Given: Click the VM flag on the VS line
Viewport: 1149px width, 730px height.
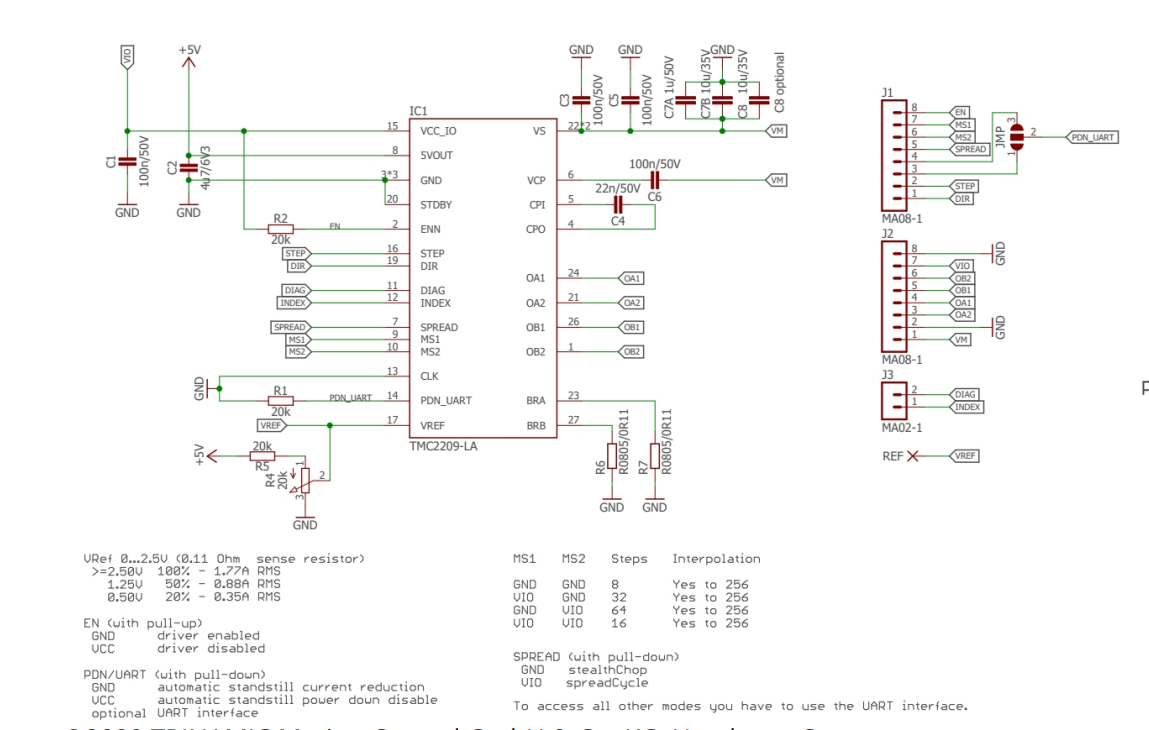Looking at the screenshot, I should (776, 131).
